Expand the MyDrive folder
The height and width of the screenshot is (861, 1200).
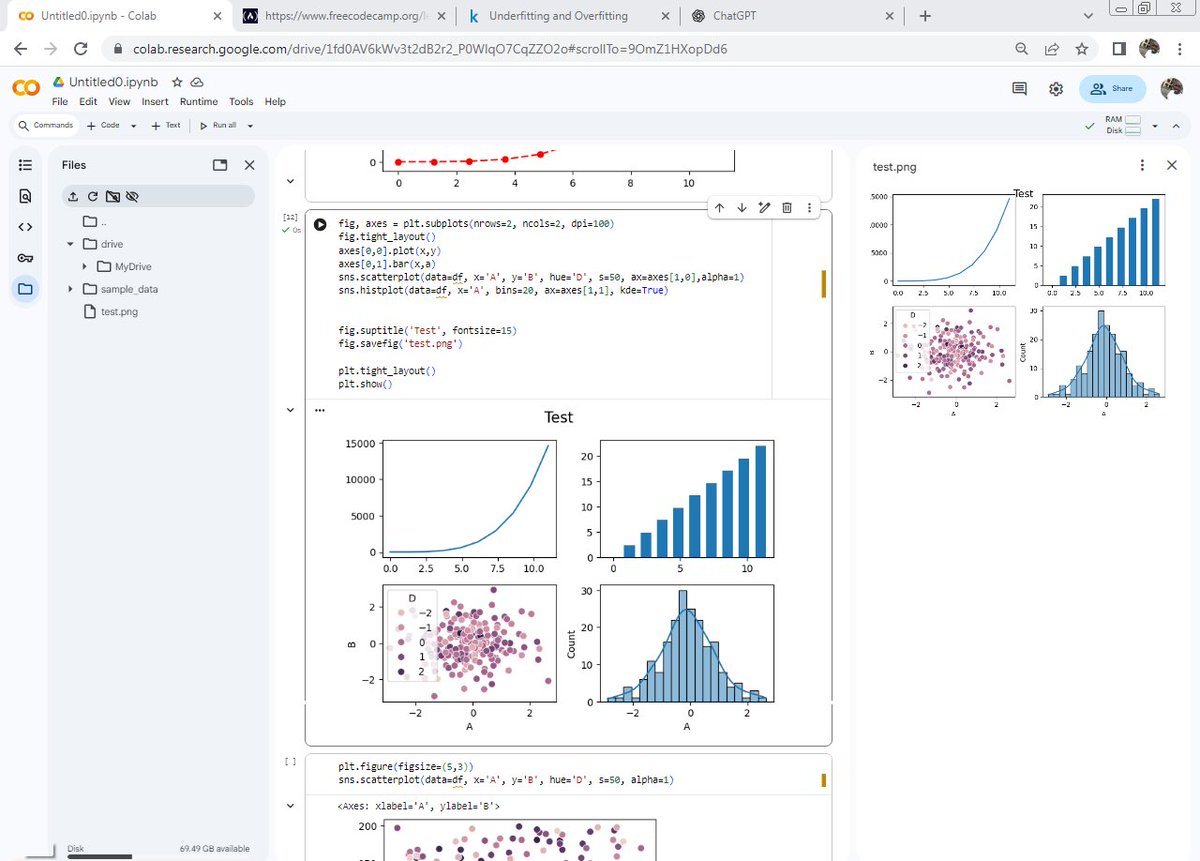(84, 266)
